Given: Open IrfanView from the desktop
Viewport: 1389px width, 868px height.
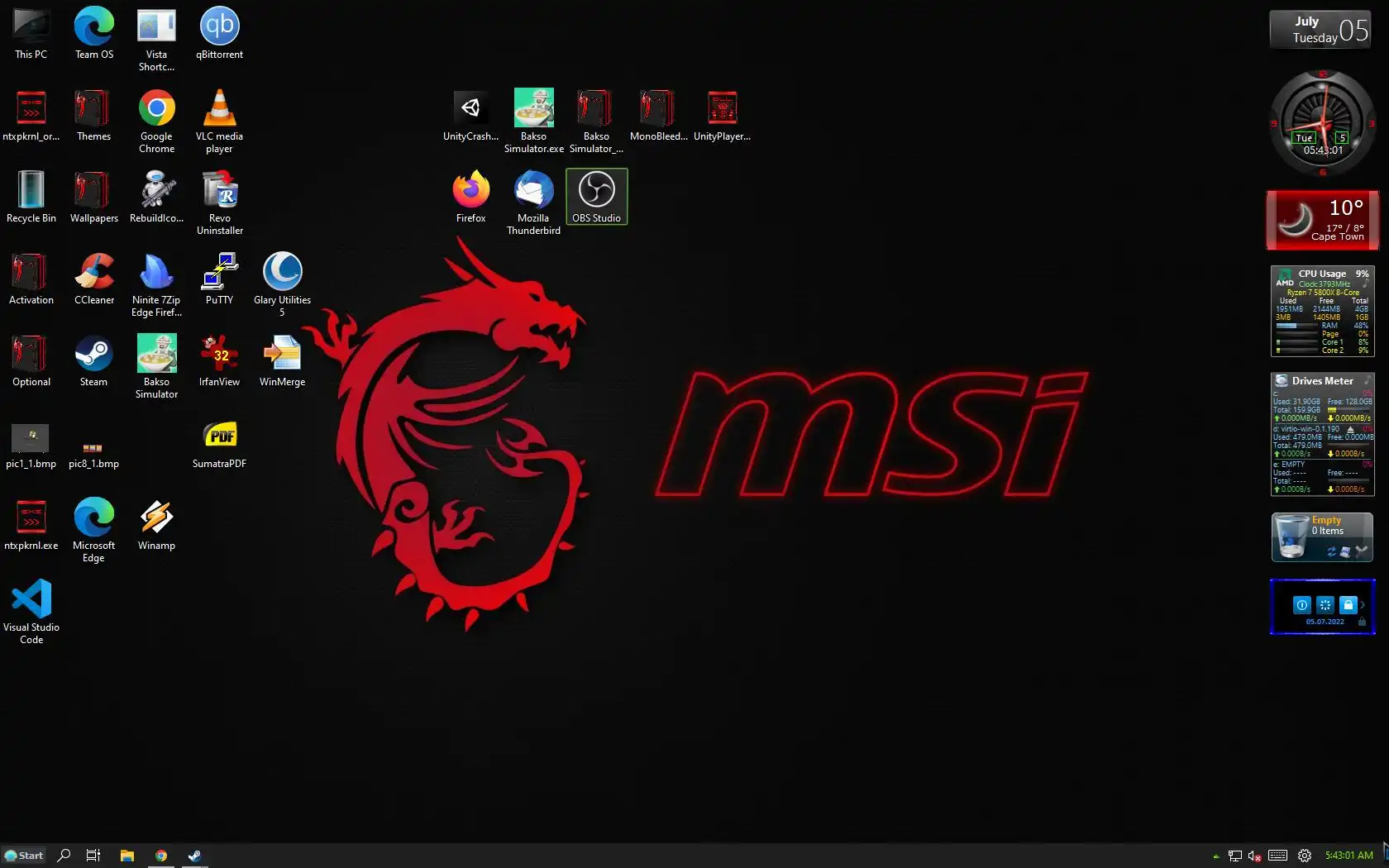Looking at the screenshot, I should coord(219,361).
